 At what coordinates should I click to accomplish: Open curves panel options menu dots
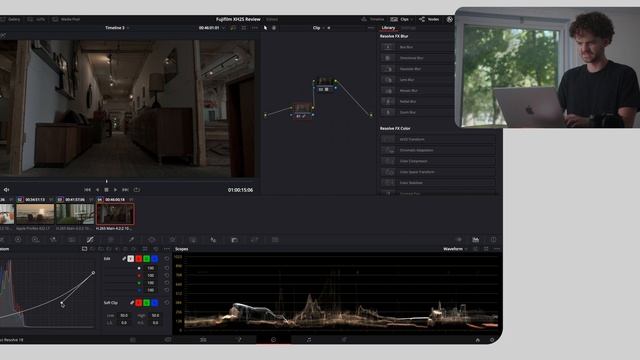click(x=167, y=249)
